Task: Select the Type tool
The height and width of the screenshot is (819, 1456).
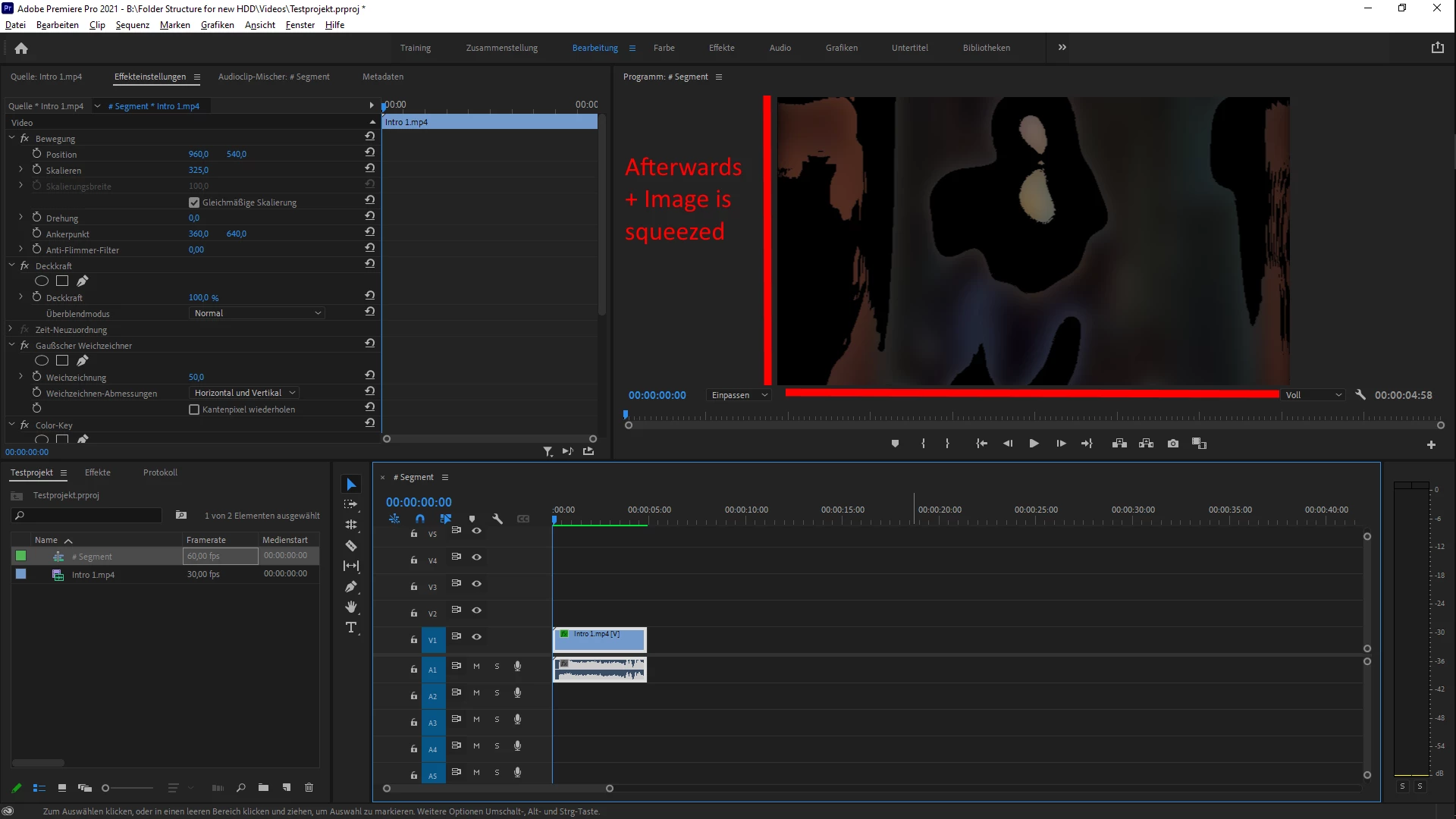Action: 351,627
